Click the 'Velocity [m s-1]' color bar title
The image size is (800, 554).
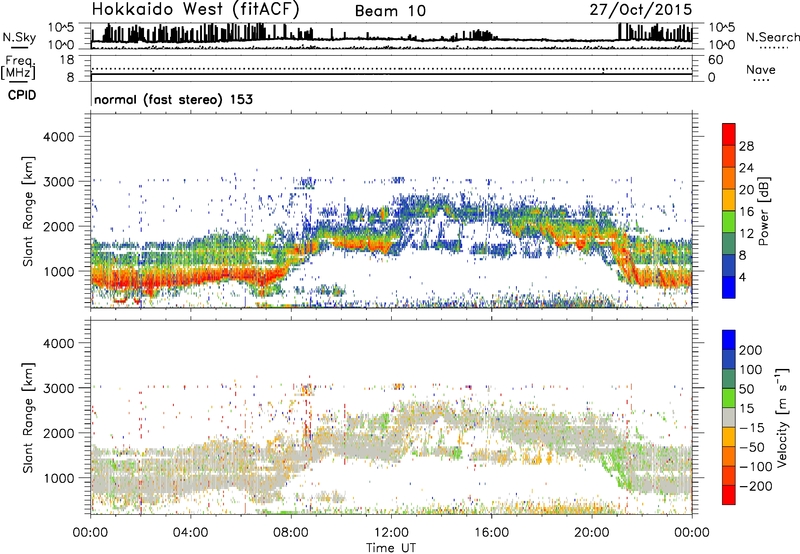pyautogui.click(x=782, y=417)
